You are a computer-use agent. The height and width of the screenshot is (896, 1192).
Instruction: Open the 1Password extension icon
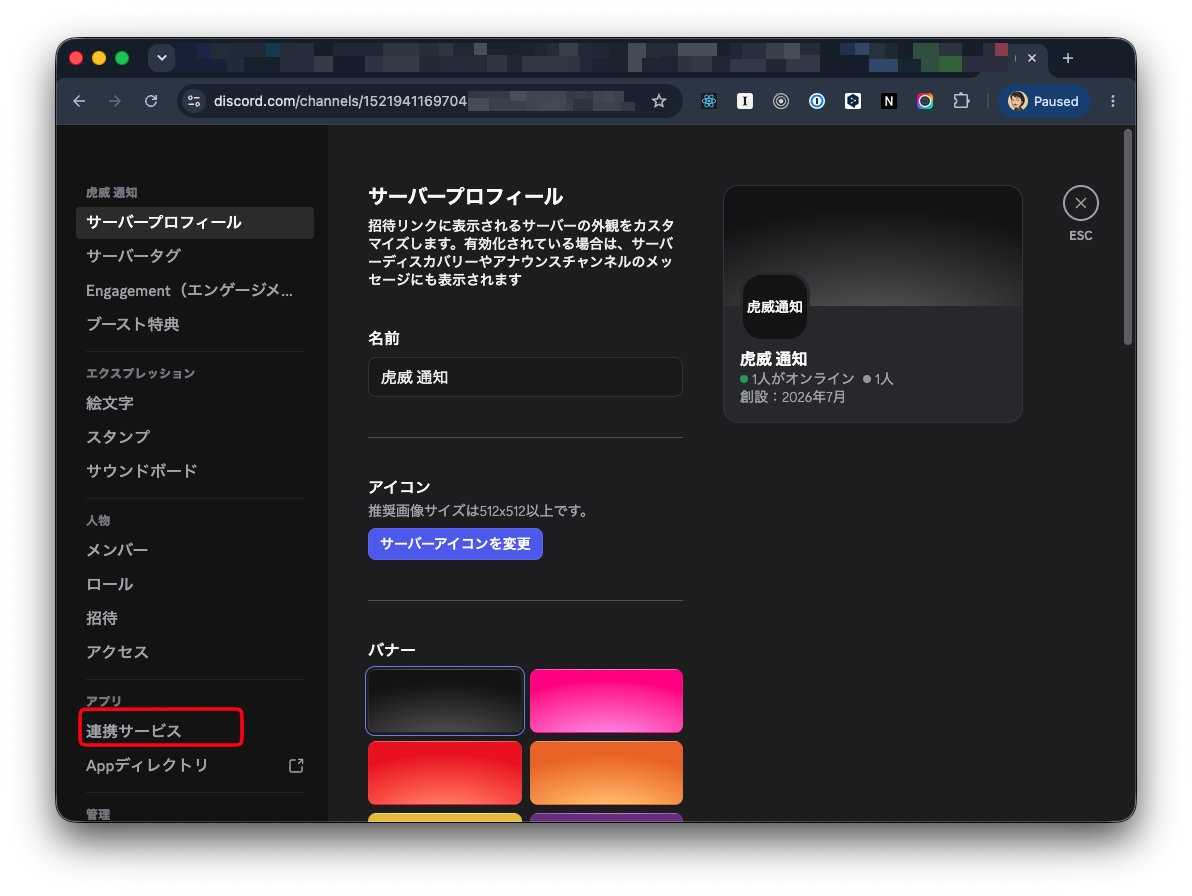point(816,101)
